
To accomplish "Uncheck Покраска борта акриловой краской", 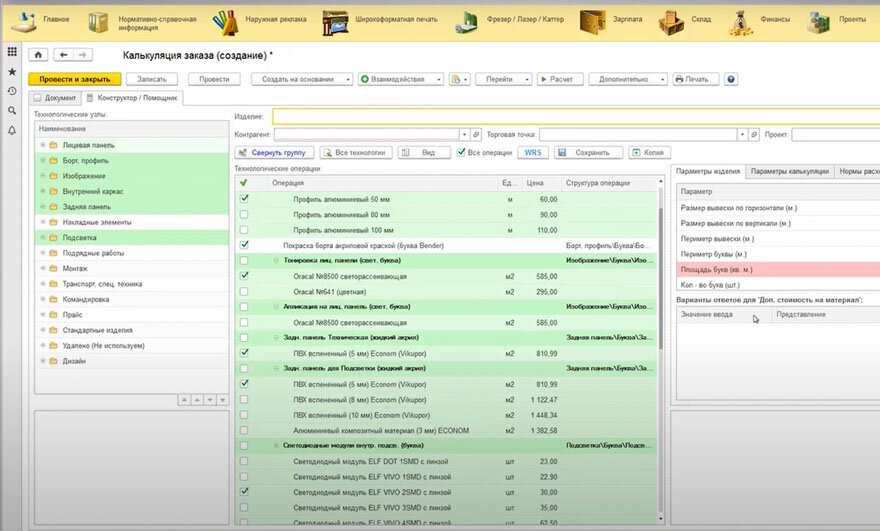I will pyautogui.click(x=244, y=245).
